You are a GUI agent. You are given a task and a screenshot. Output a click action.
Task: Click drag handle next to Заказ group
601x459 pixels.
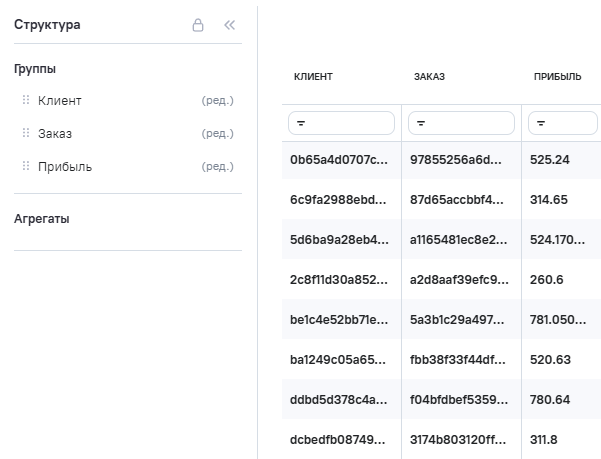point(26,134)
